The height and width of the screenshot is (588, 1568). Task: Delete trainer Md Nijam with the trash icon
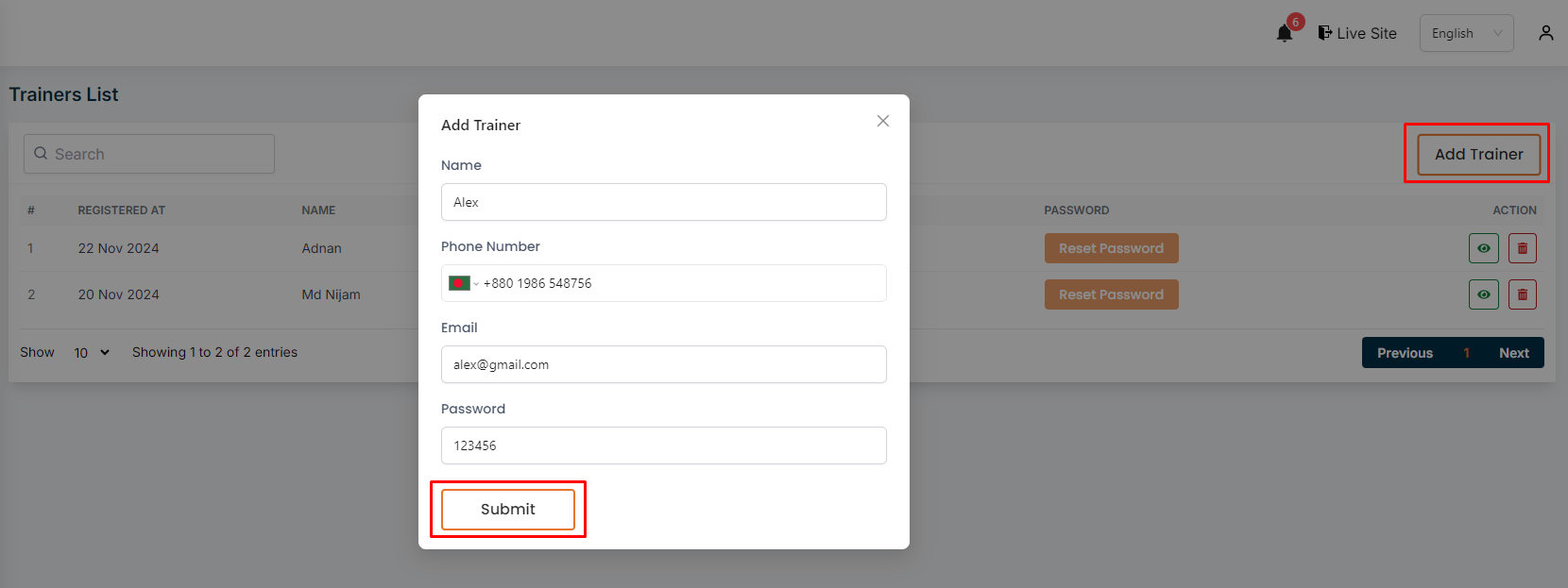tap(1523, 294)
